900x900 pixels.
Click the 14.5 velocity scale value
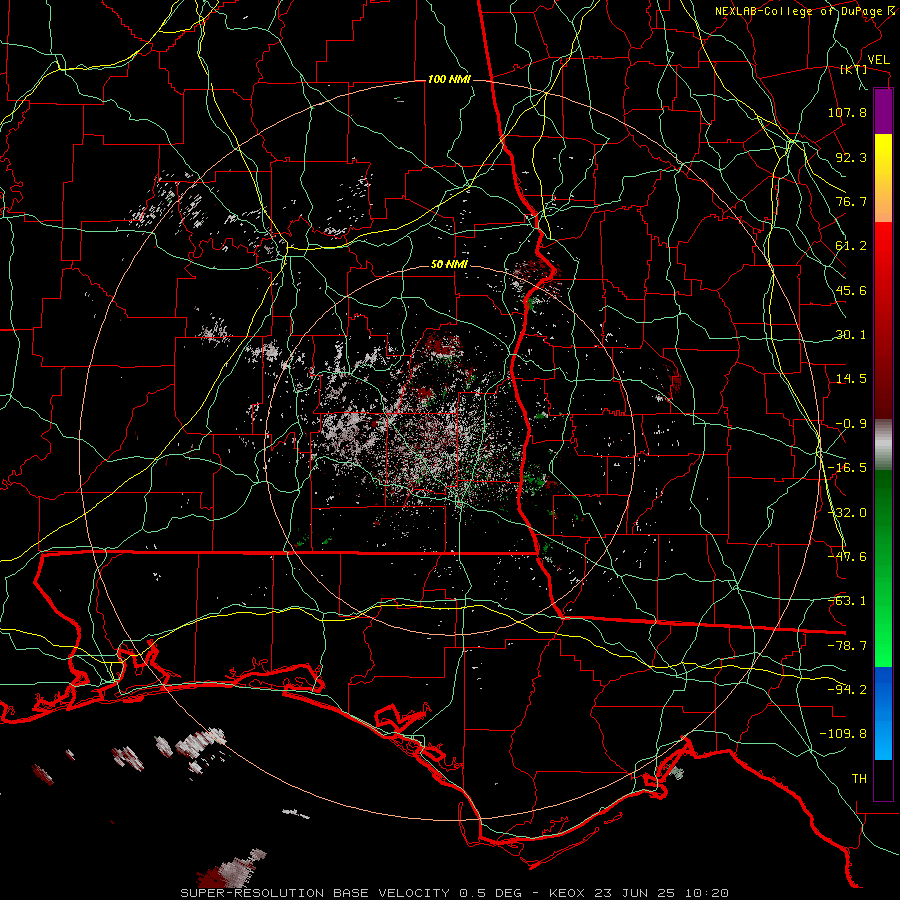click(x=851, y=379)
